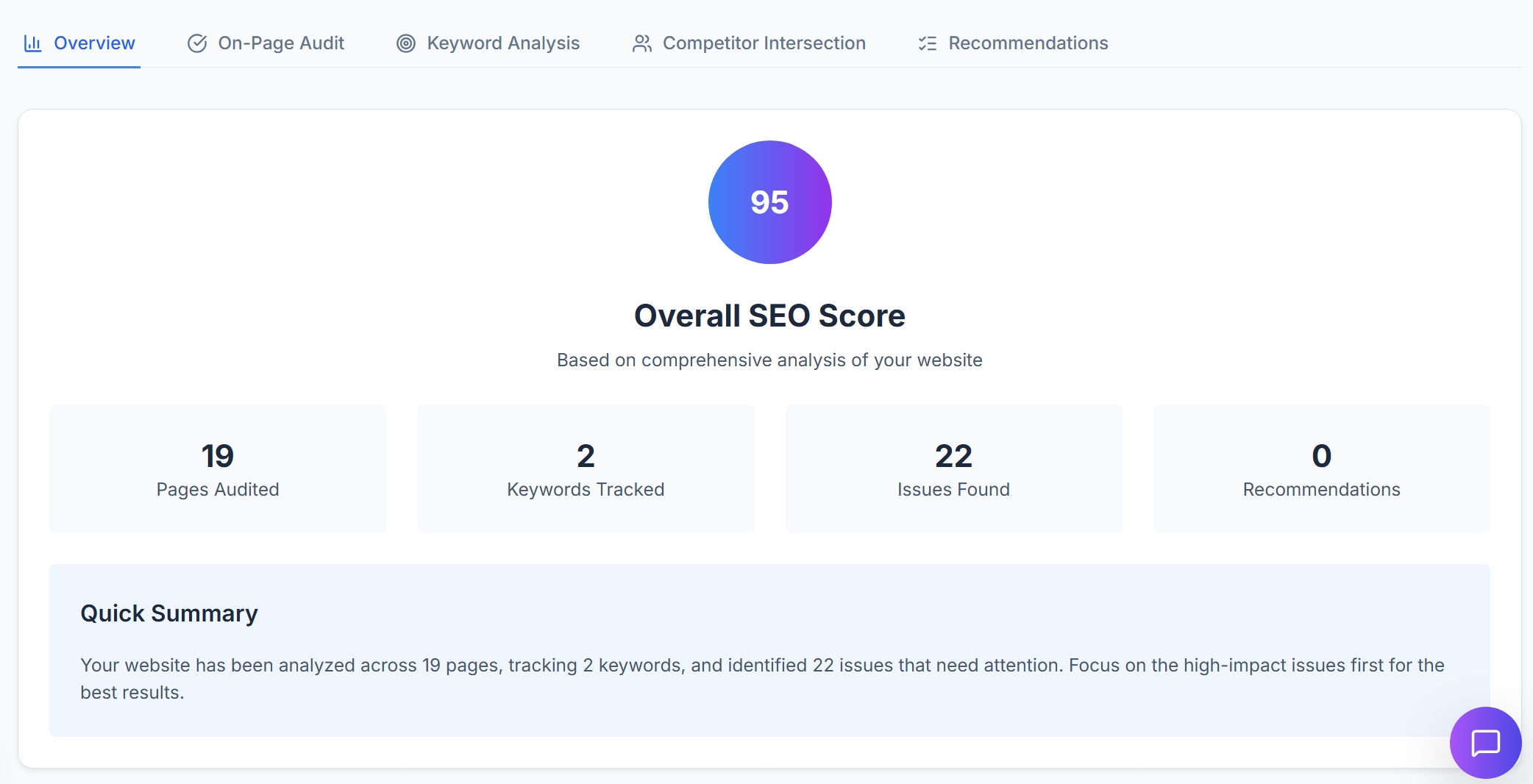The height and width of the screenshot is (784, 1533).
Task: Click the purple Overall SEO Score circle
Action: tap(769, 202)
